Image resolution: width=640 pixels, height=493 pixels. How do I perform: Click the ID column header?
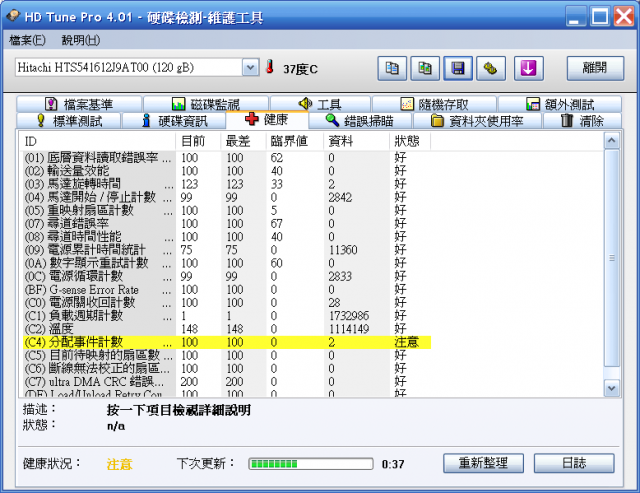98,141
